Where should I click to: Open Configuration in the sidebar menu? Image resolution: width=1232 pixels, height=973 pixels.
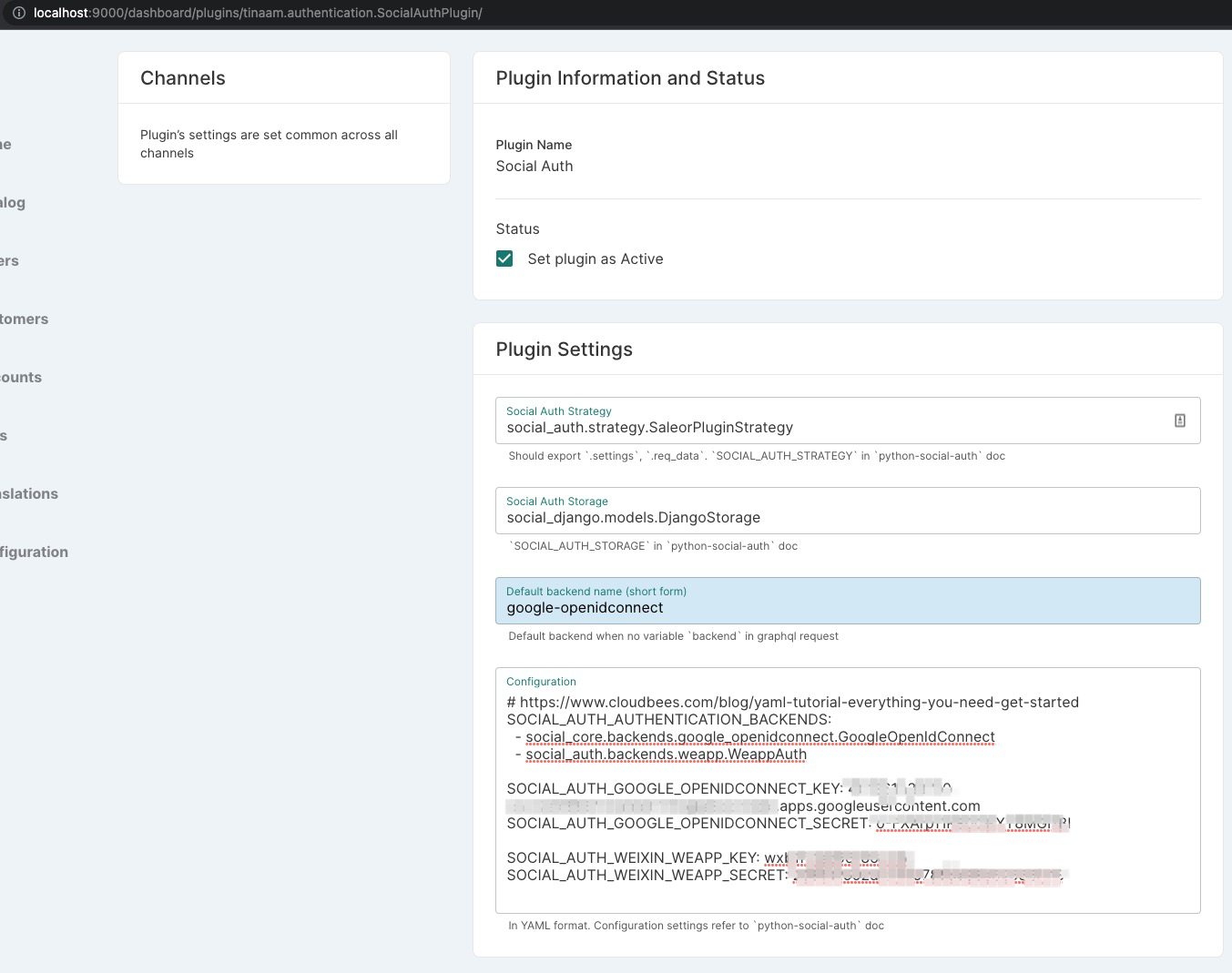click(x=34, y=552)
